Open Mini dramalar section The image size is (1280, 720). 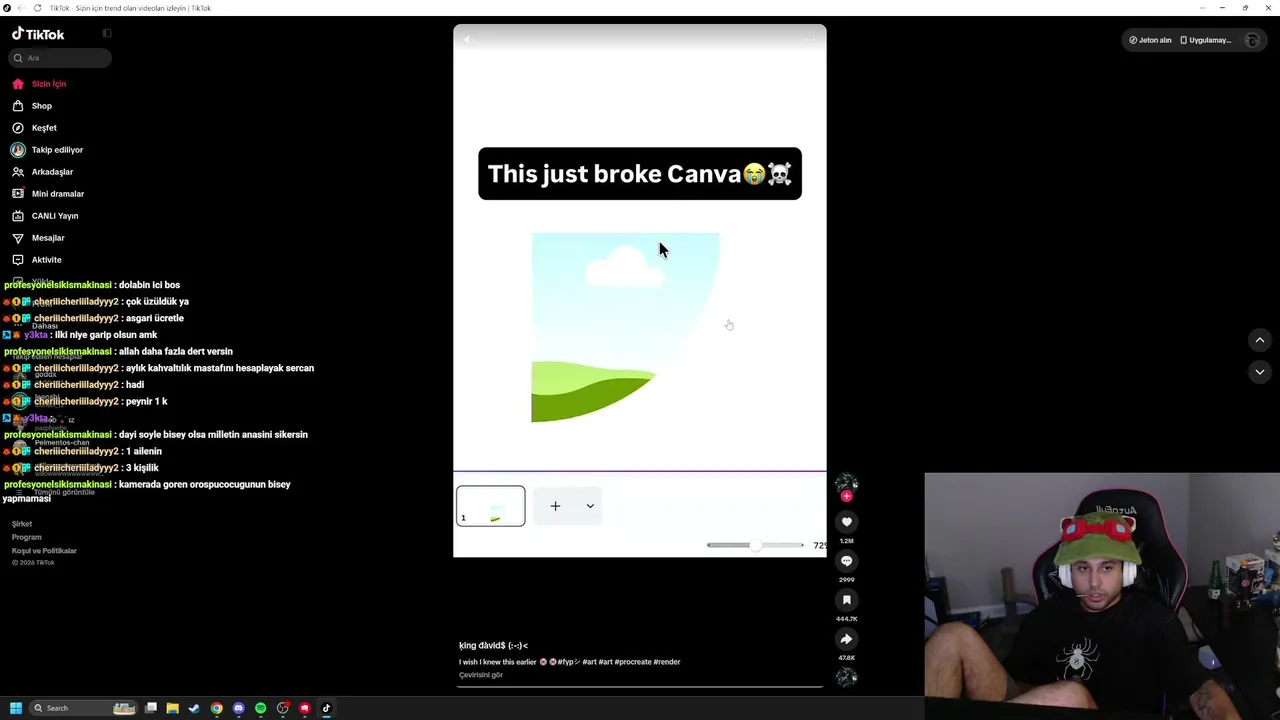48,194
